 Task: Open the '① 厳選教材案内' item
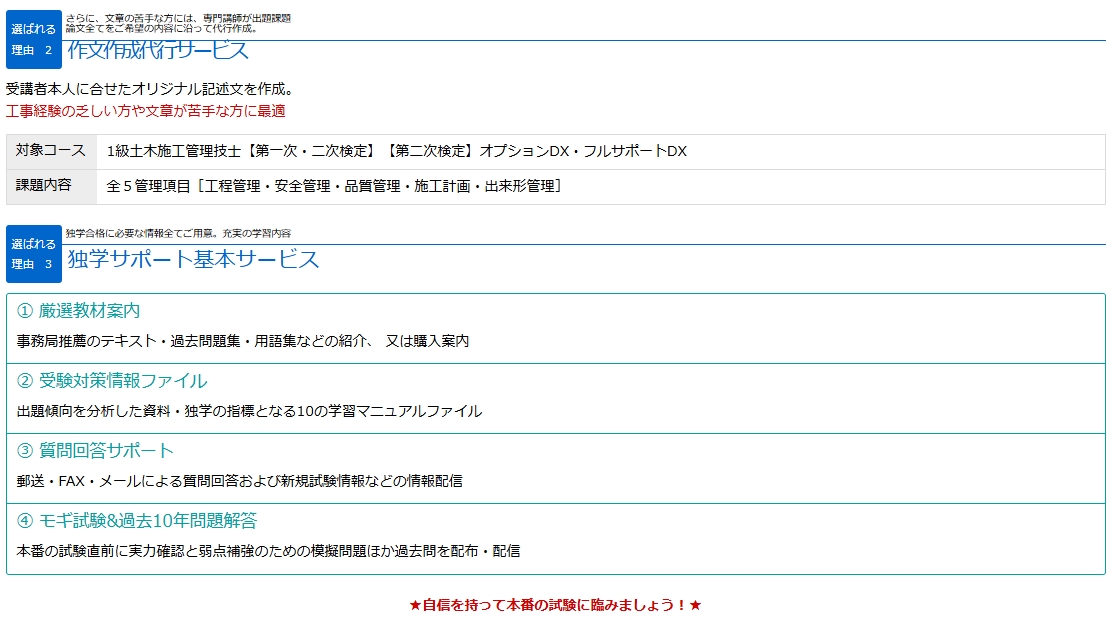tap(79, 311)
